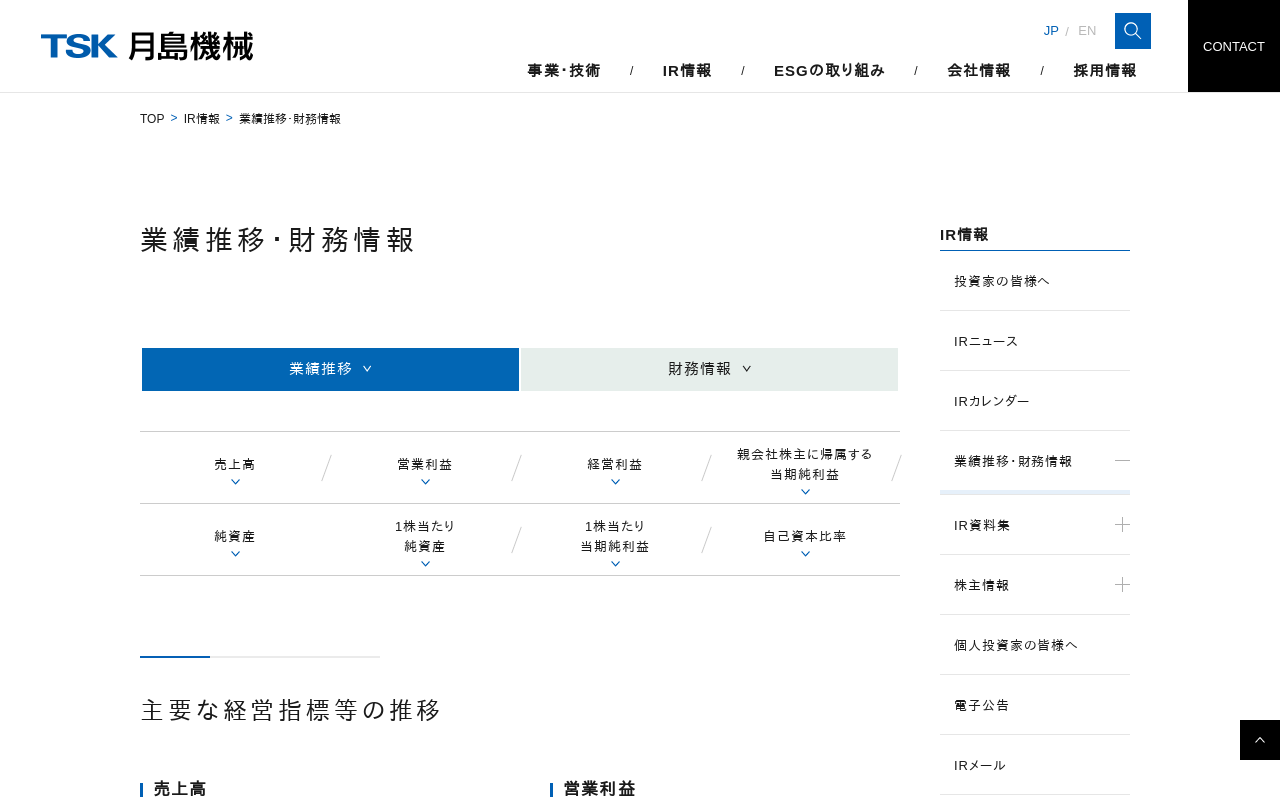Viewport: 1280px width, 800px height.
Task: Jump to 経常利益 section anchor
Action: coord(615,468)
